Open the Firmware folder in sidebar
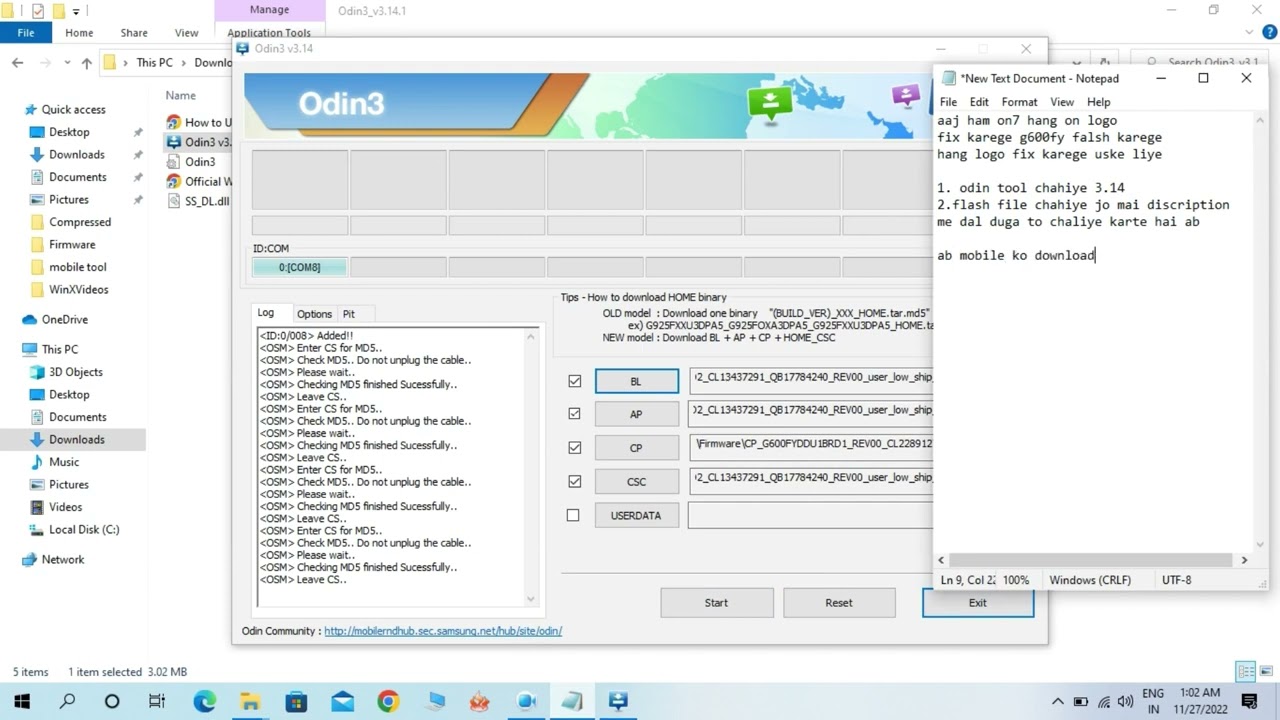The width and height of the screenshot is (1280, 720). [72, 244]
